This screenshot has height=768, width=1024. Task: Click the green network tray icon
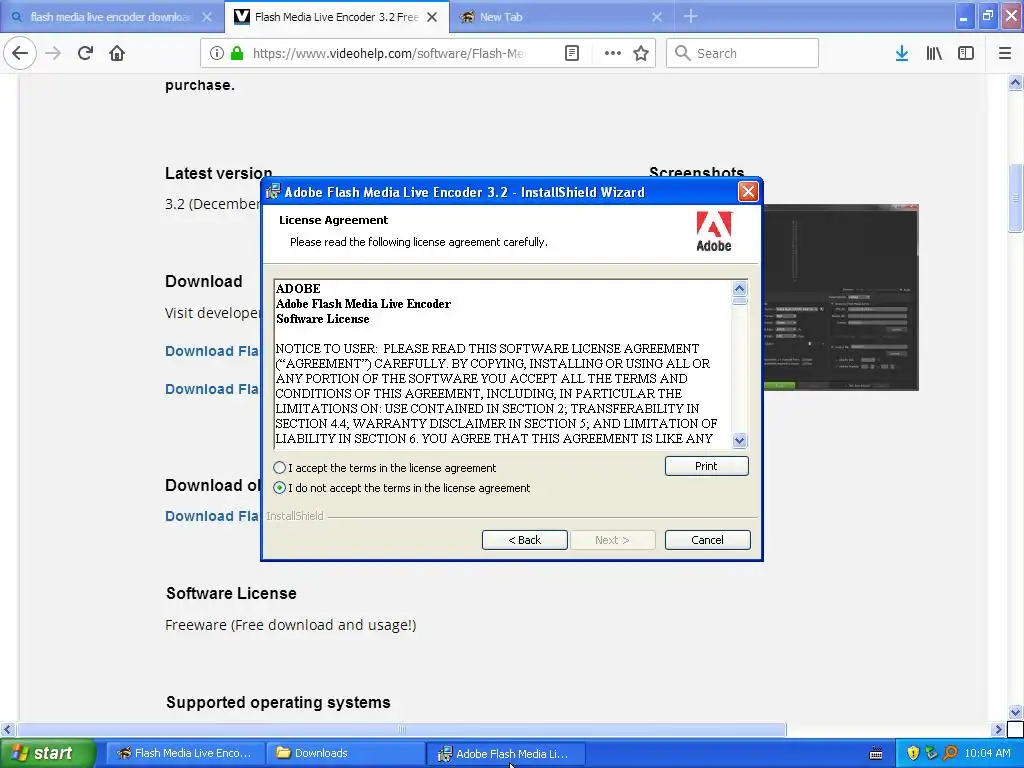point(931,753)
